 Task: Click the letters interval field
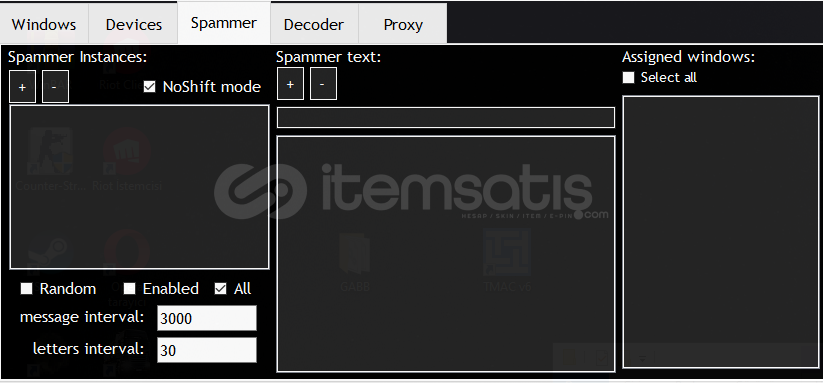tap(207, 350)
